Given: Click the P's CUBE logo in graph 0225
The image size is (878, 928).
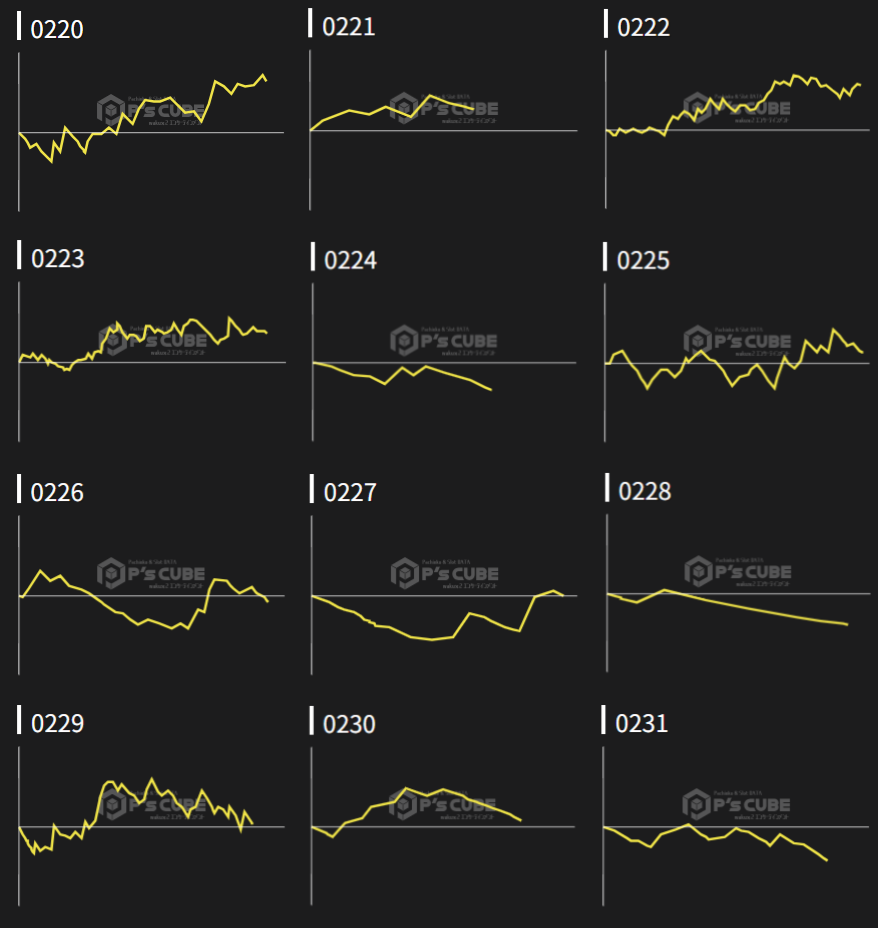Looking at the screenshot, I should [738, 340].
